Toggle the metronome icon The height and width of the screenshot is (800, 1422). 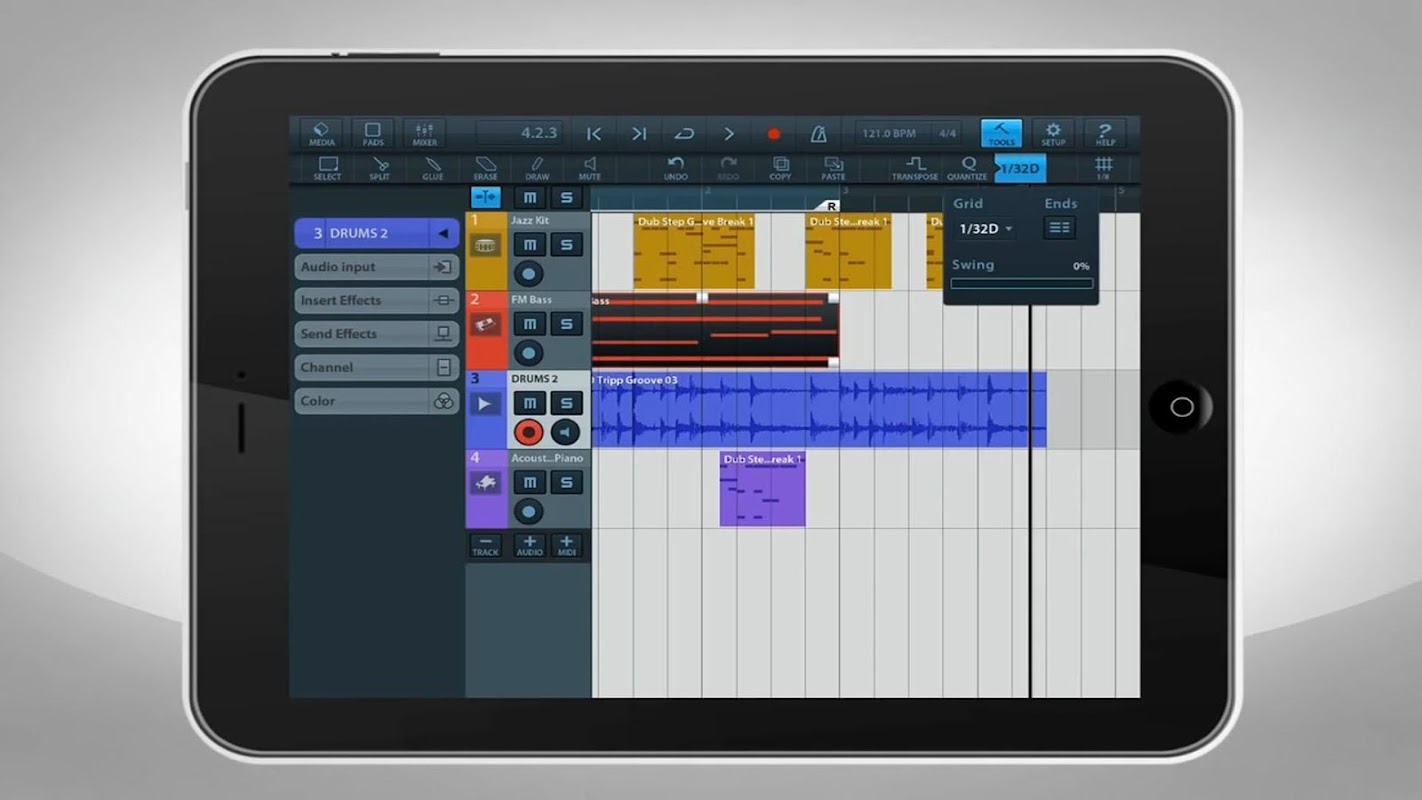(818, 134)
